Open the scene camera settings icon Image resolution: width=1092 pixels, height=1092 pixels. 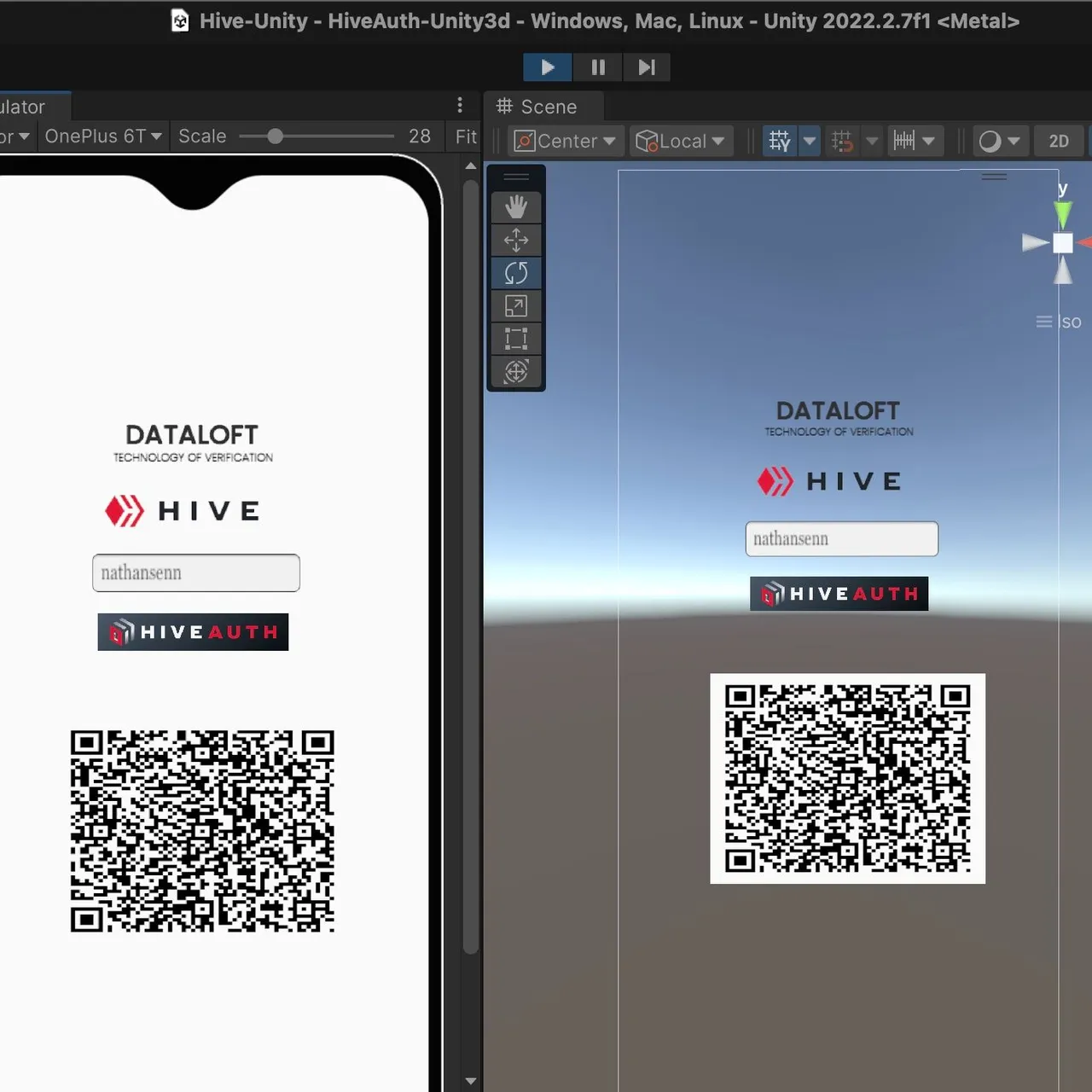[x=992, y=141]
